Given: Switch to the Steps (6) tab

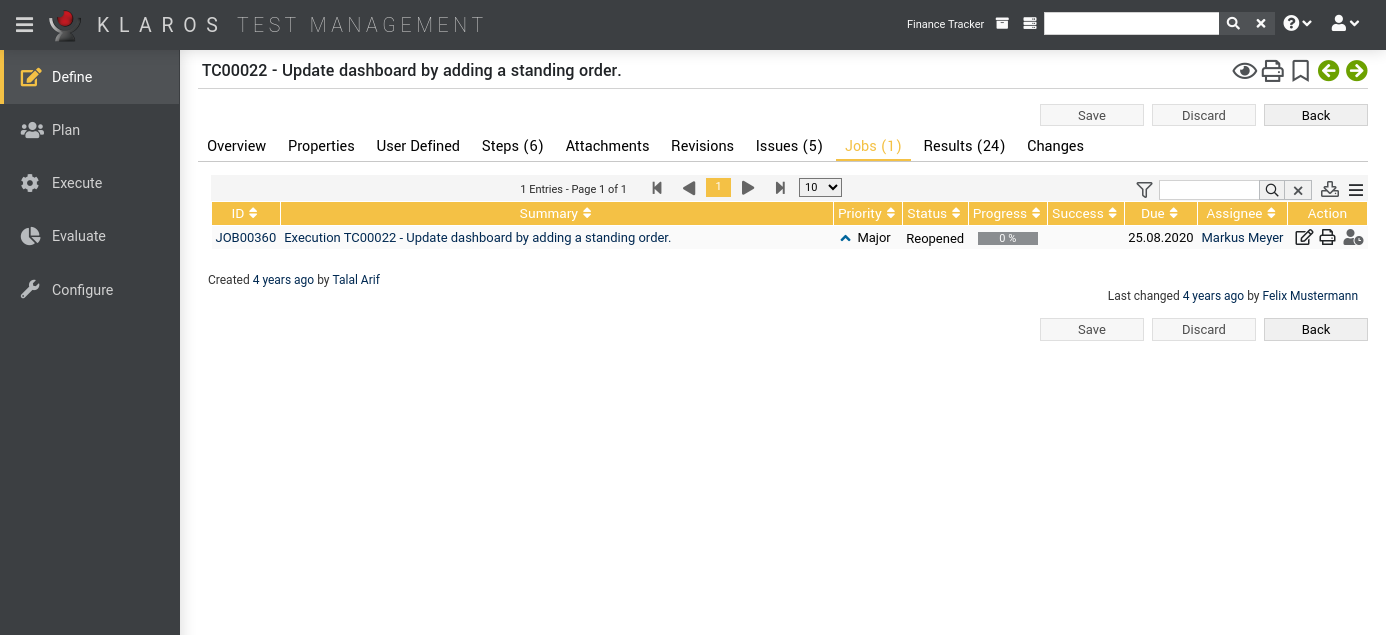Looking at the screenshot, I should 512,146.
